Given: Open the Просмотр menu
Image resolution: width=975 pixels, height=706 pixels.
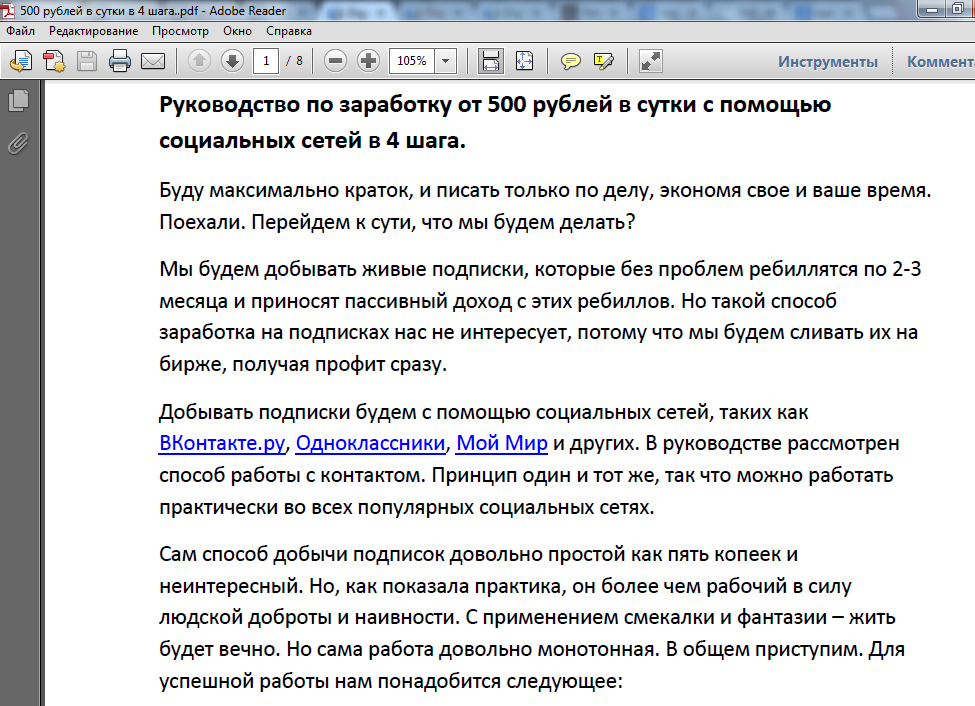Looking at the screenshot, I should click(180, 31).
